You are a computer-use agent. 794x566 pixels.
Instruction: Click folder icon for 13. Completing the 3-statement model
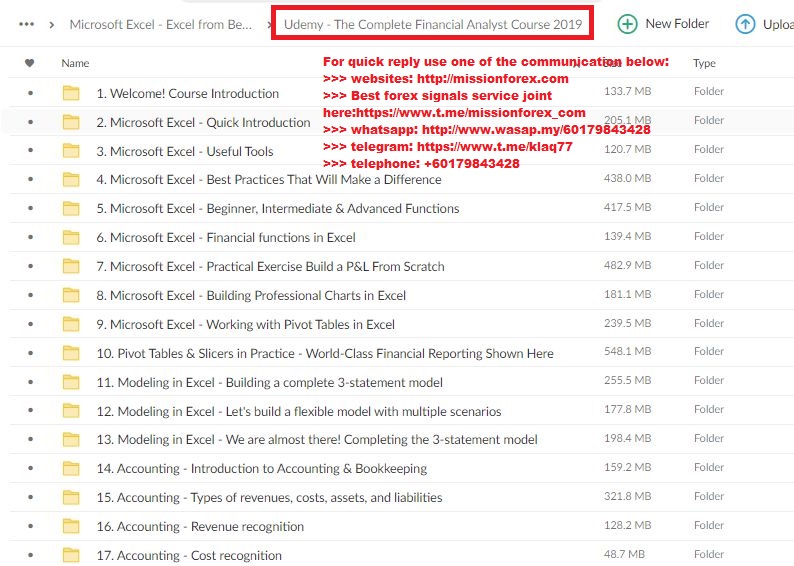point(71,440)
